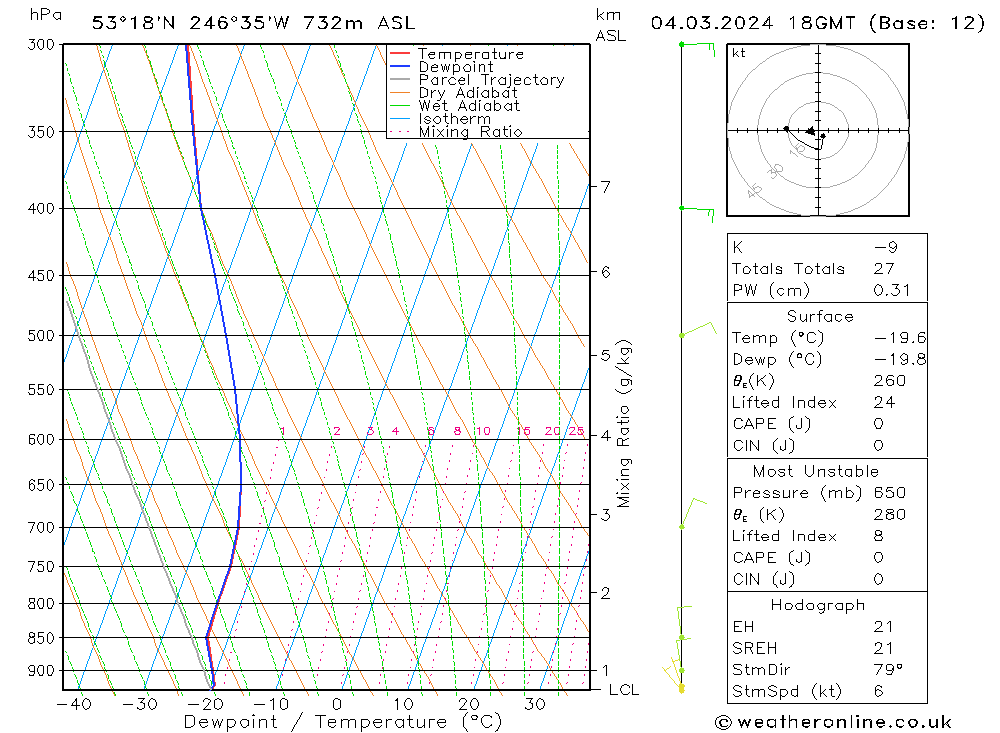Click the PW (cm) value 0.31
Screen dimensions: 1000x733
click(892, 290)
